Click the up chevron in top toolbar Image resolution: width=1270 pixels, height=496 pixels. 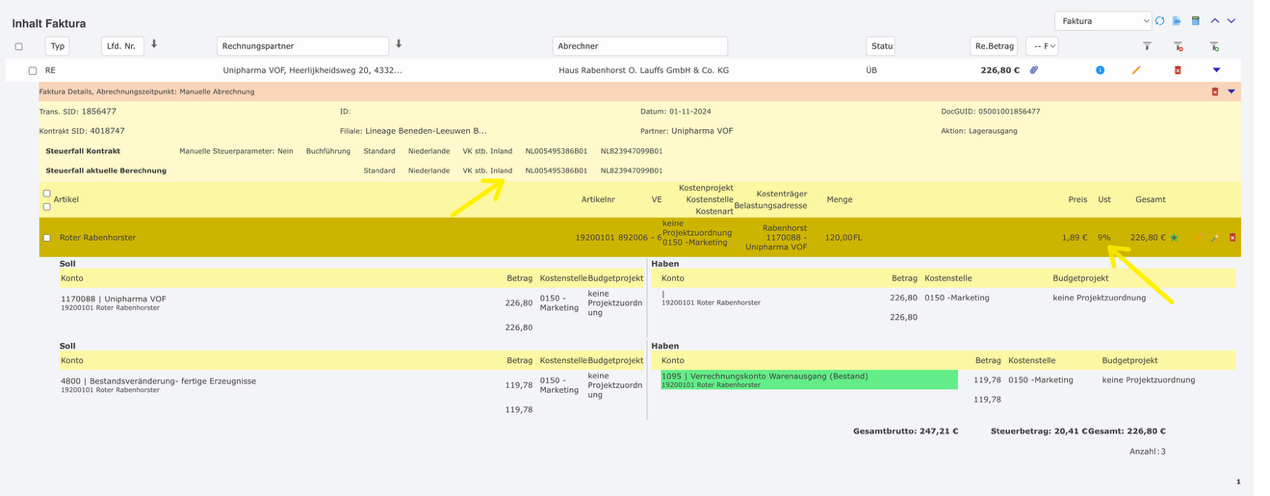1215,21
